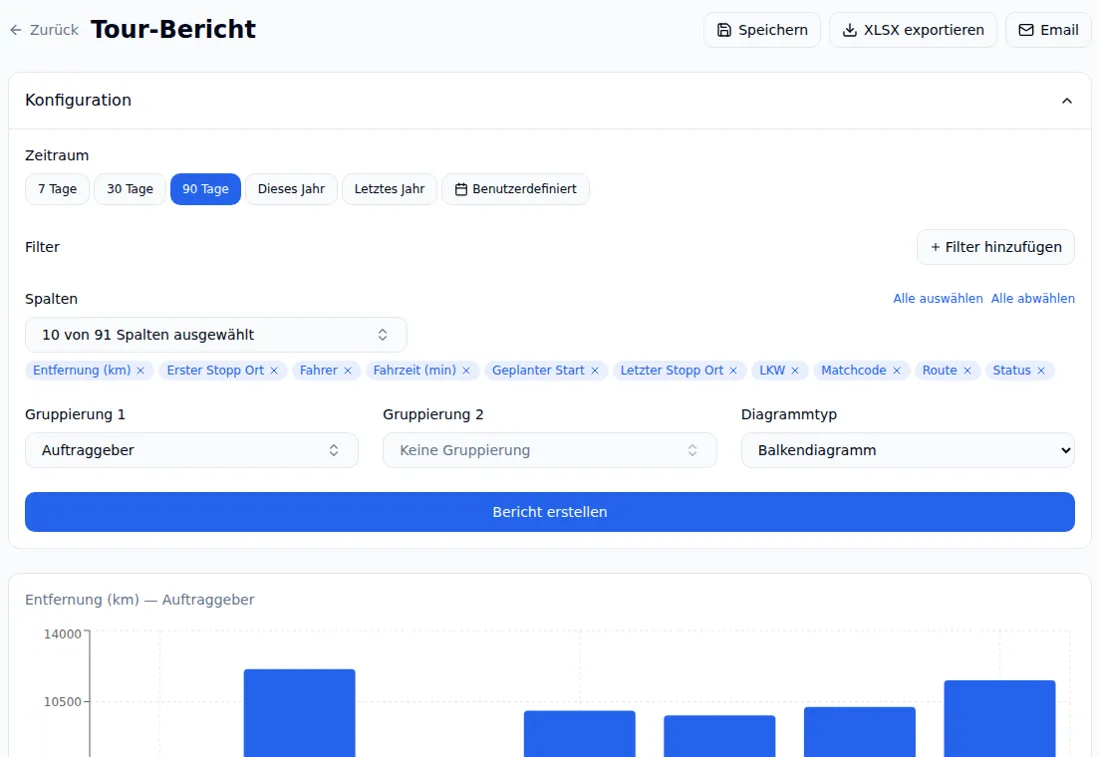Click the Zurück link
The width and height of the screenshot is (1100, 757).
tap(44, 30)
